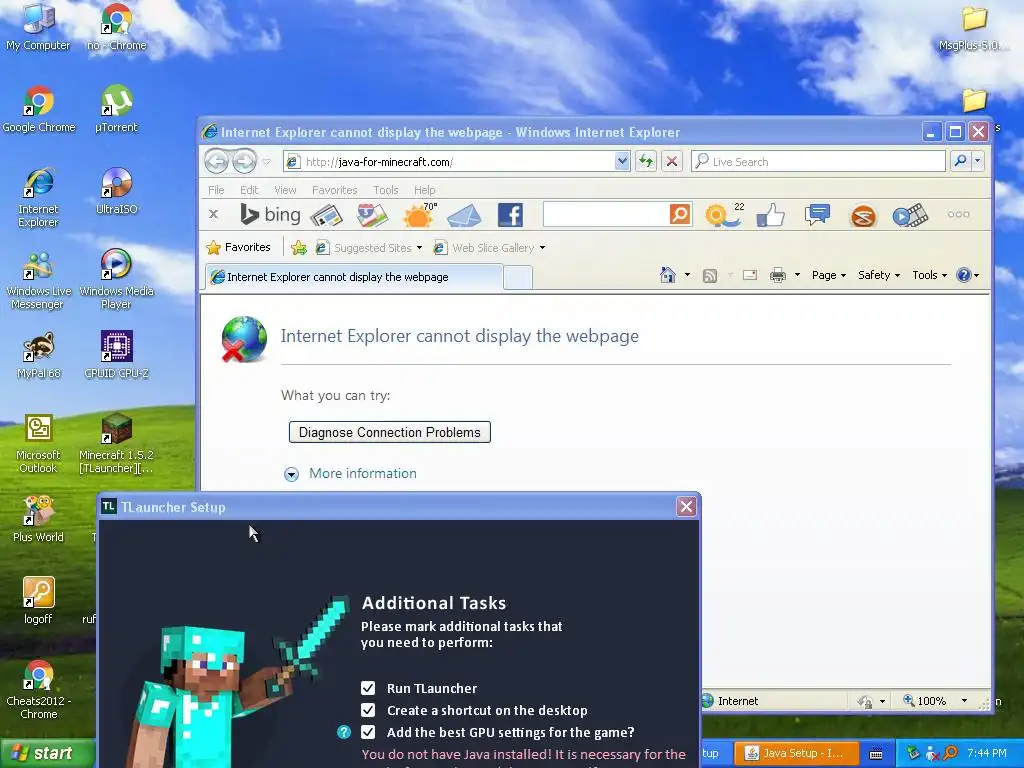Uncheck Create a shortcut on the desktop

(368, 710)
